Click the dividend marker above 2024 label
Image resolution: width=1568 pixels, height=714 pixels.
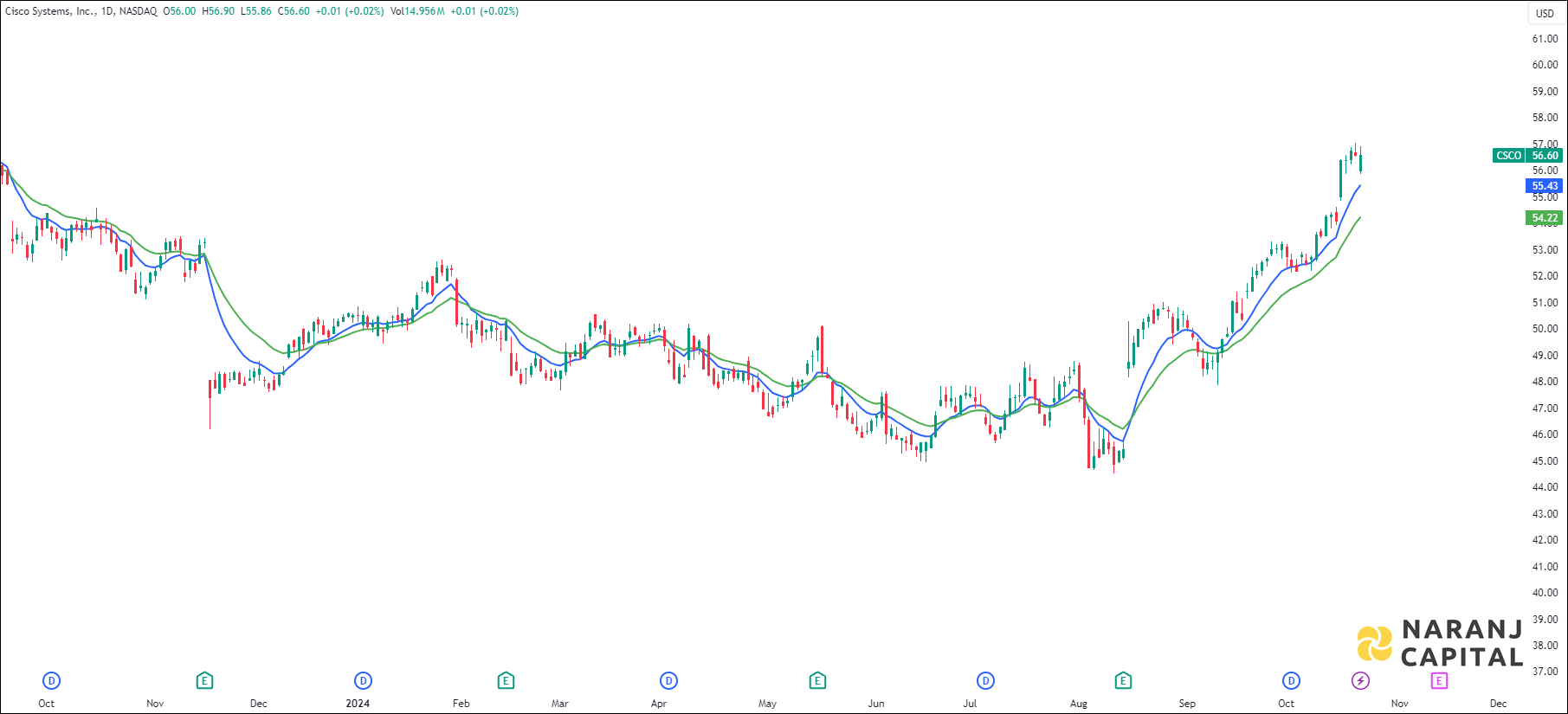click(x=364, y=681)
